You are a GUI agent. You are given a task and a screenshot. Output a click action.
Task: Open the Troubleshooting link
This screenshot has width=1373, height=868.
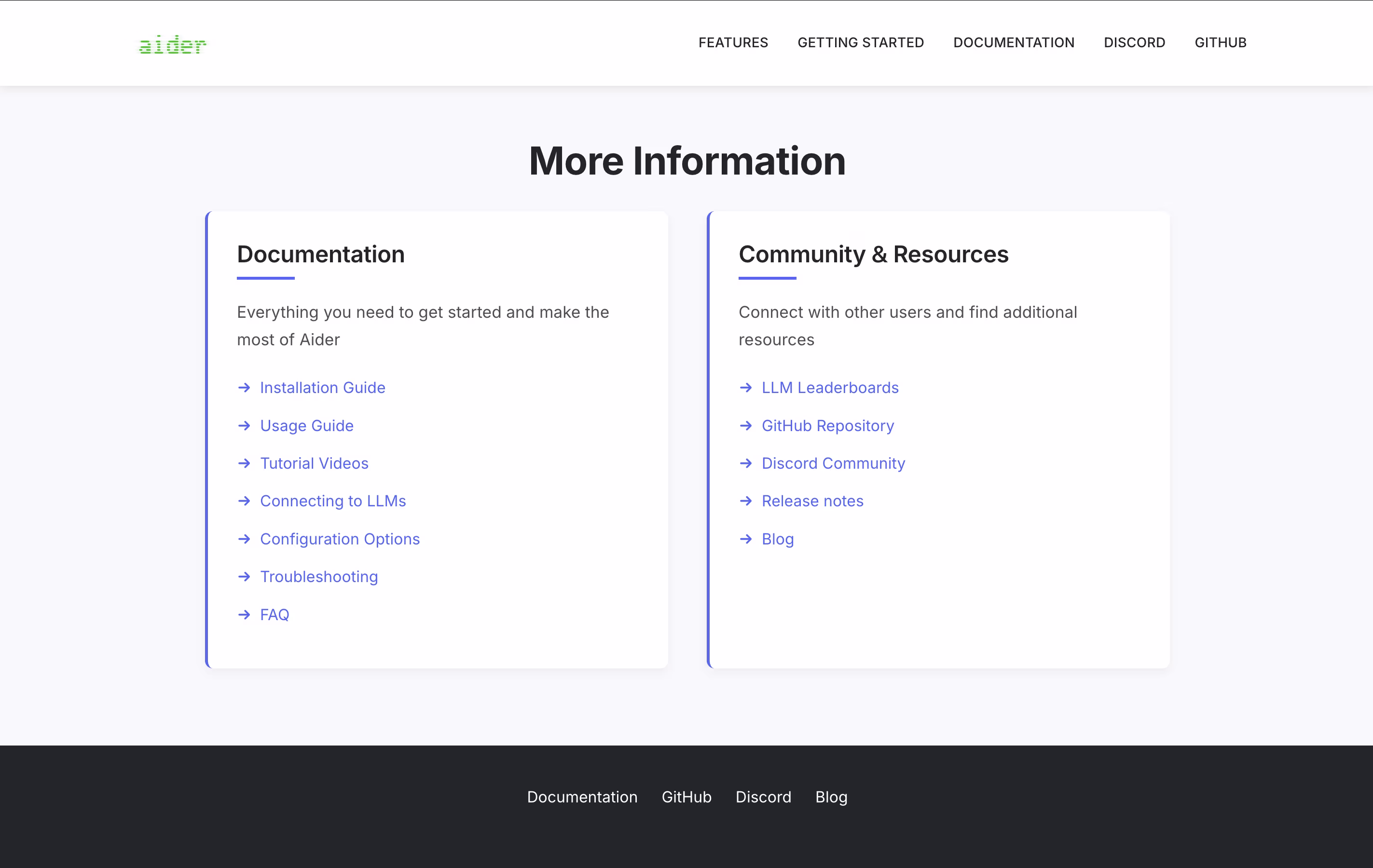pos(319,577)
